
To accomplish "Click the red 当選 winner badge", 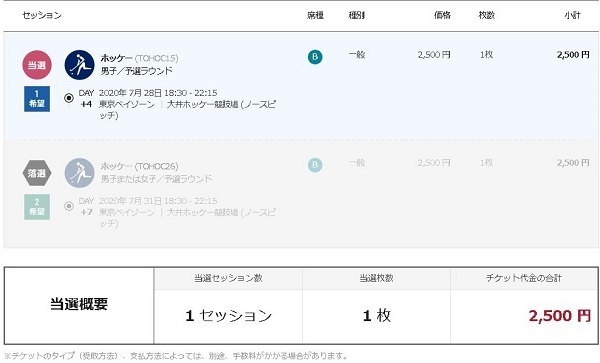I will [37, 65].
